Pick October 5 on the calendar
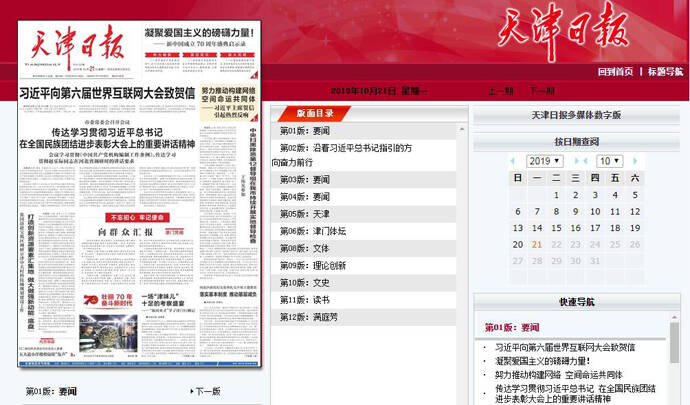 (x=635, y=195)
